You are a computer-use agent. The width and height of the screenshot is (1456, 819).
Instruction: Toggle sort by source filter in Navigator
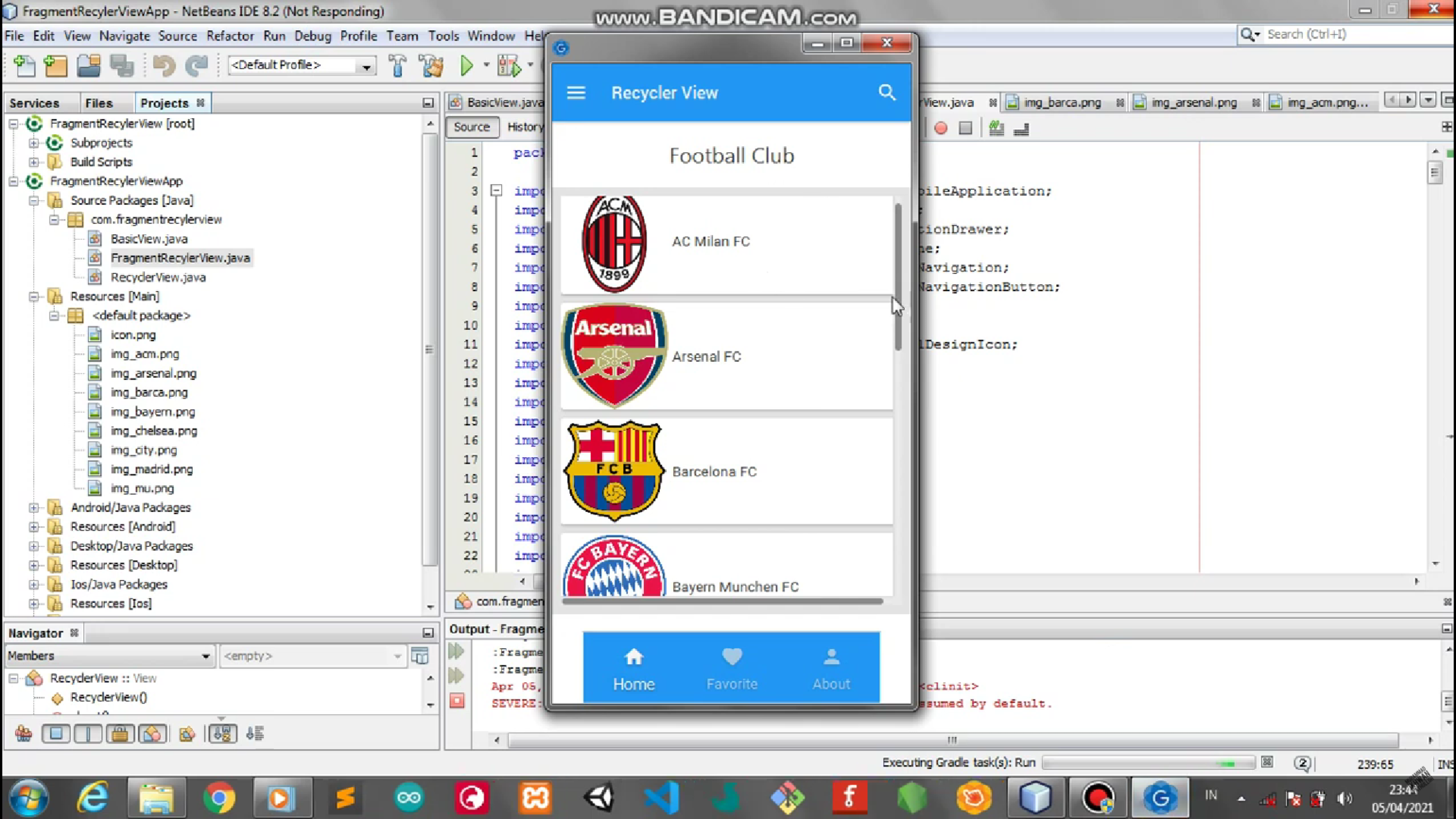coord(254,734)
